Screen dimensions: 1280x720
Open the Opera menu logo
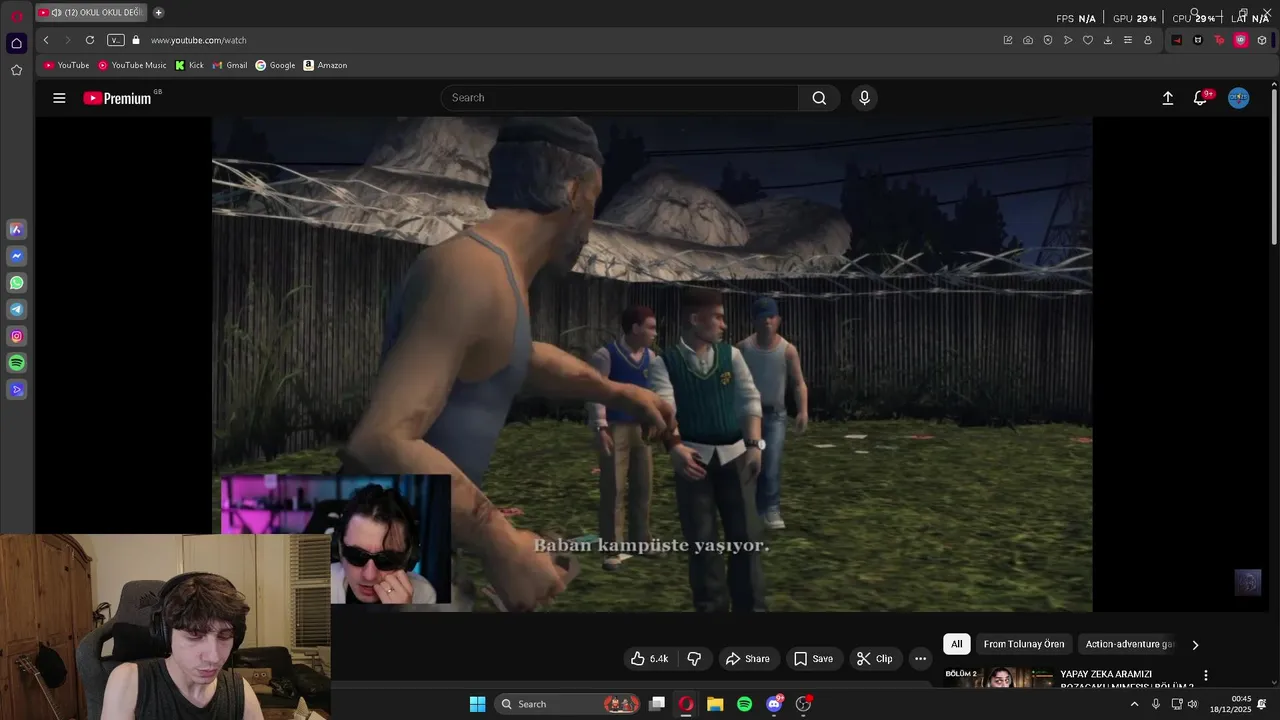pos(16,16)
